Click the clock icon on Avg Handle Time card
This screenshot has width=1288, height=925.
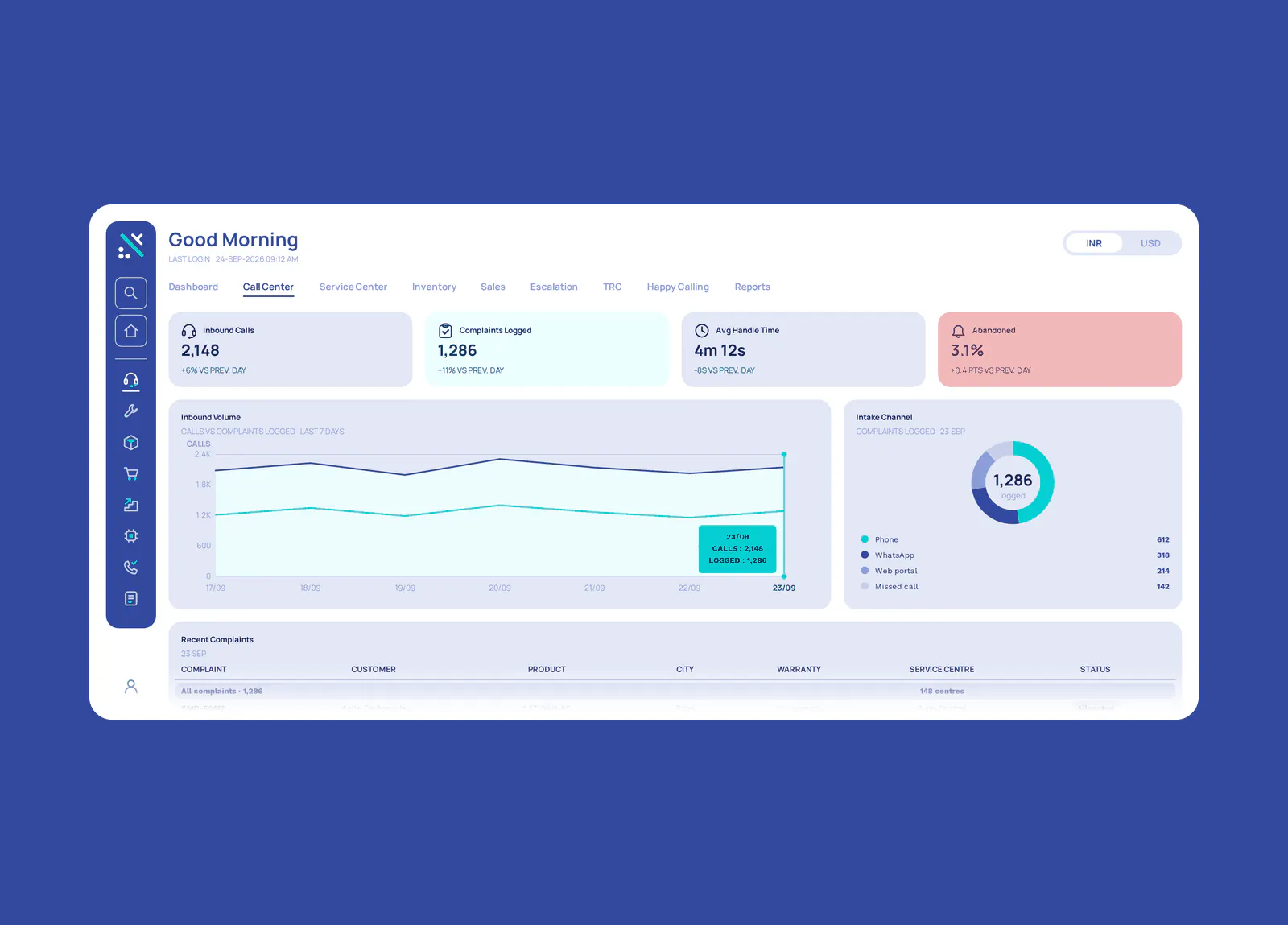click(x=702, y=331)
